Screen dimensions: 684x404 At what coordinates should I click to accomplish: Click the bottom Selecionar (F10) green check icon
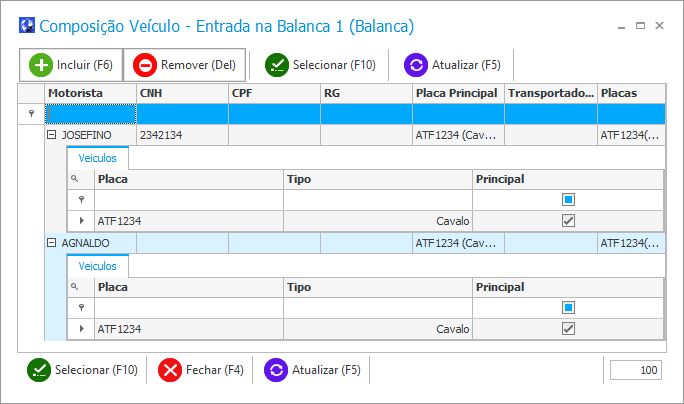39,370
